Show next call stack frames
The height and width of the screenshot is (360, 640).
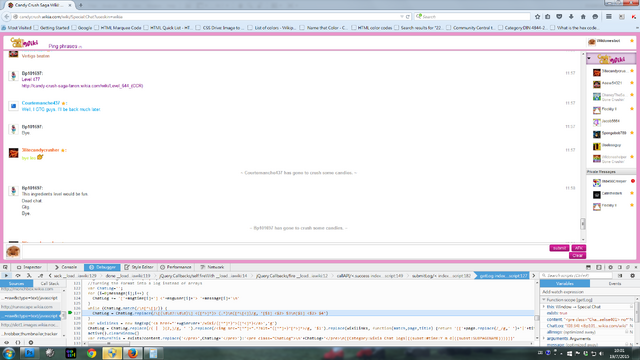point(533,276)
